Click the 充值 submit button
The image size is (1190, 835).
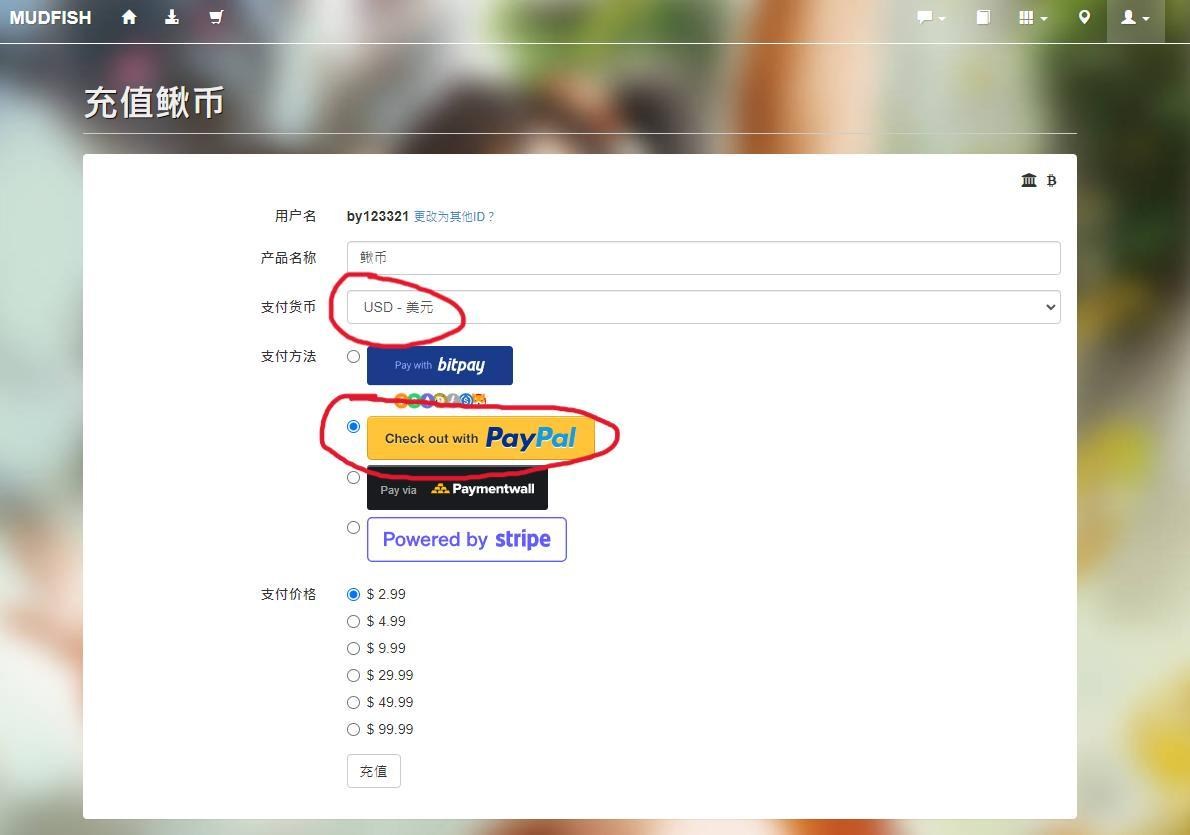point(373,771)
